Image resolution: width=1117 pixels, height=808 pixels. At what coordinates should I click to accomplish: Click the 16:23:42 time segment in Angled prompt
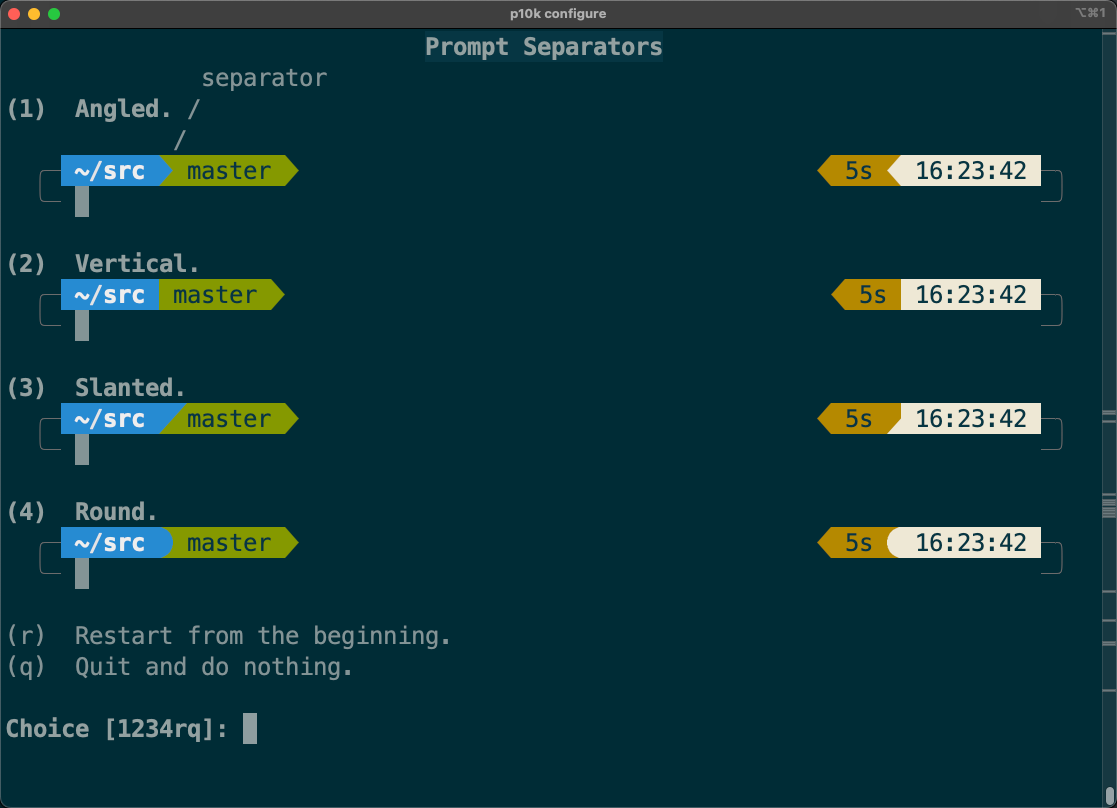[x=970, y=171]
